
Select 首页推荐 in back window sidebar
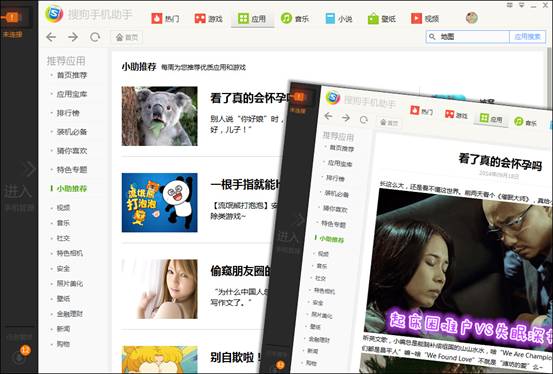click(x=72, y=75)
